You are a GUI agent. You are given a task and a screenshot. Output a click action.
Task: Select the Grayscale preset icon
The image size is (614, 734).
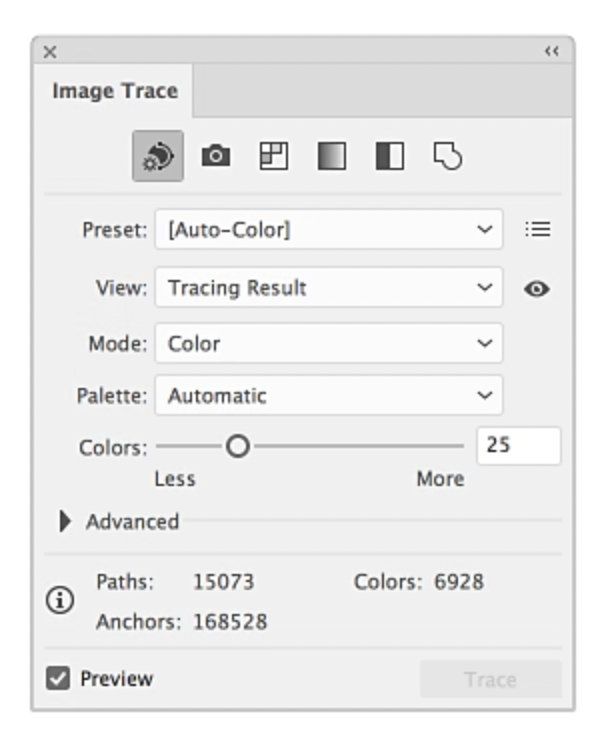click(332, 156)
